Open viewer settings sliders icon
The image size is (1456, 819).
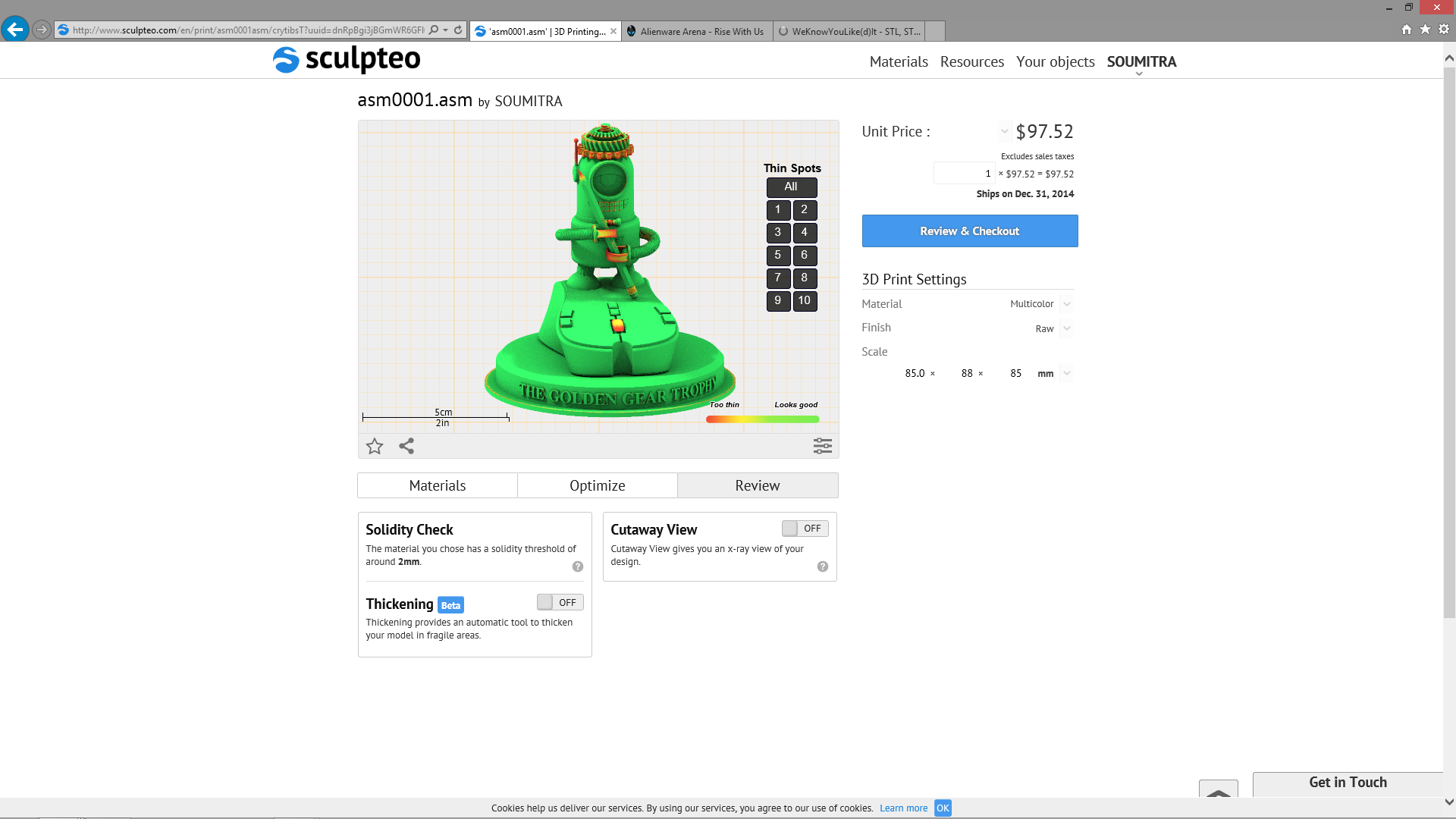[823, 446]
